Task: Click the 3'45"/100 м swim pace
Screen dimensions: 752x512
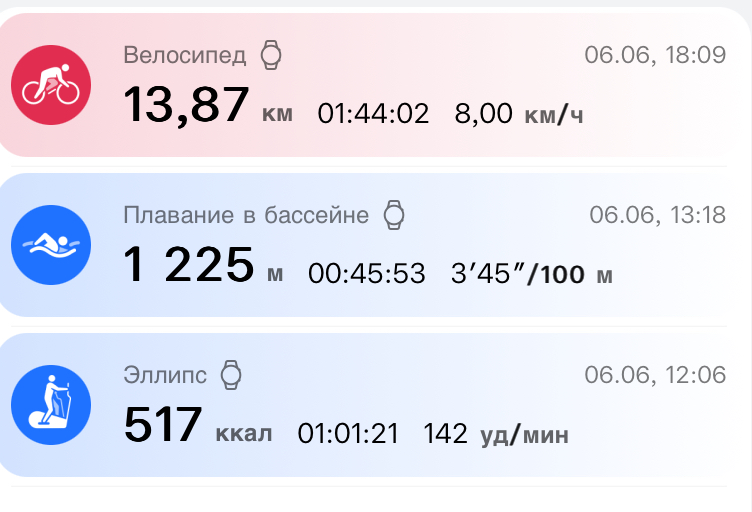Action: pyautogui.click(x=533, y=273)
